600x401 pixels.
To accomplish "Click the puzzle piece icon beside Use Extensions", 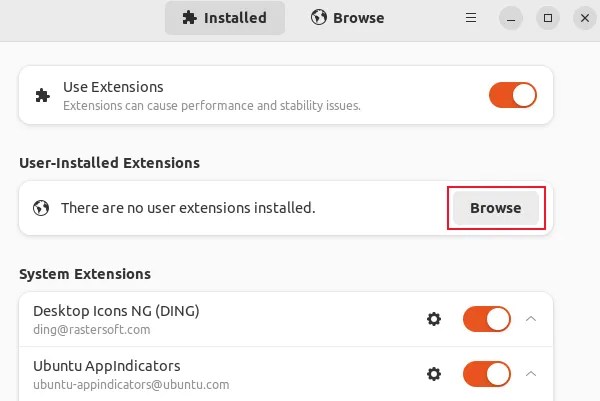I will tap(42, 96).
